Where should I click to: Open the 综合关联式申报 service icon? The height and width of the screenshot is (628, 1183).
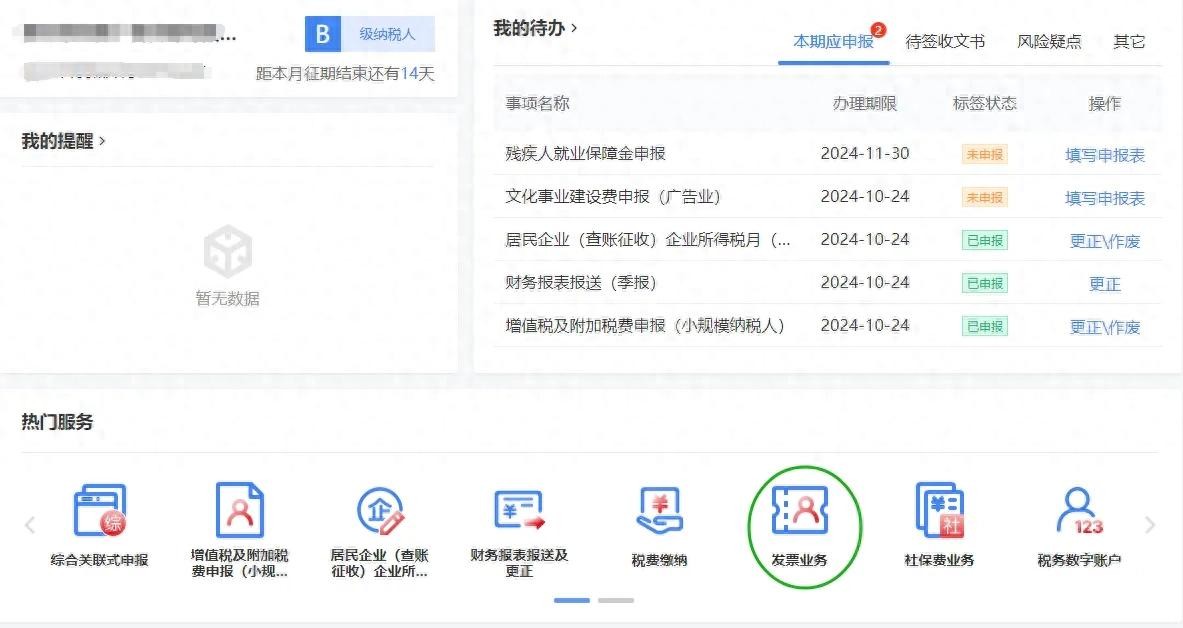coord(99,513)
